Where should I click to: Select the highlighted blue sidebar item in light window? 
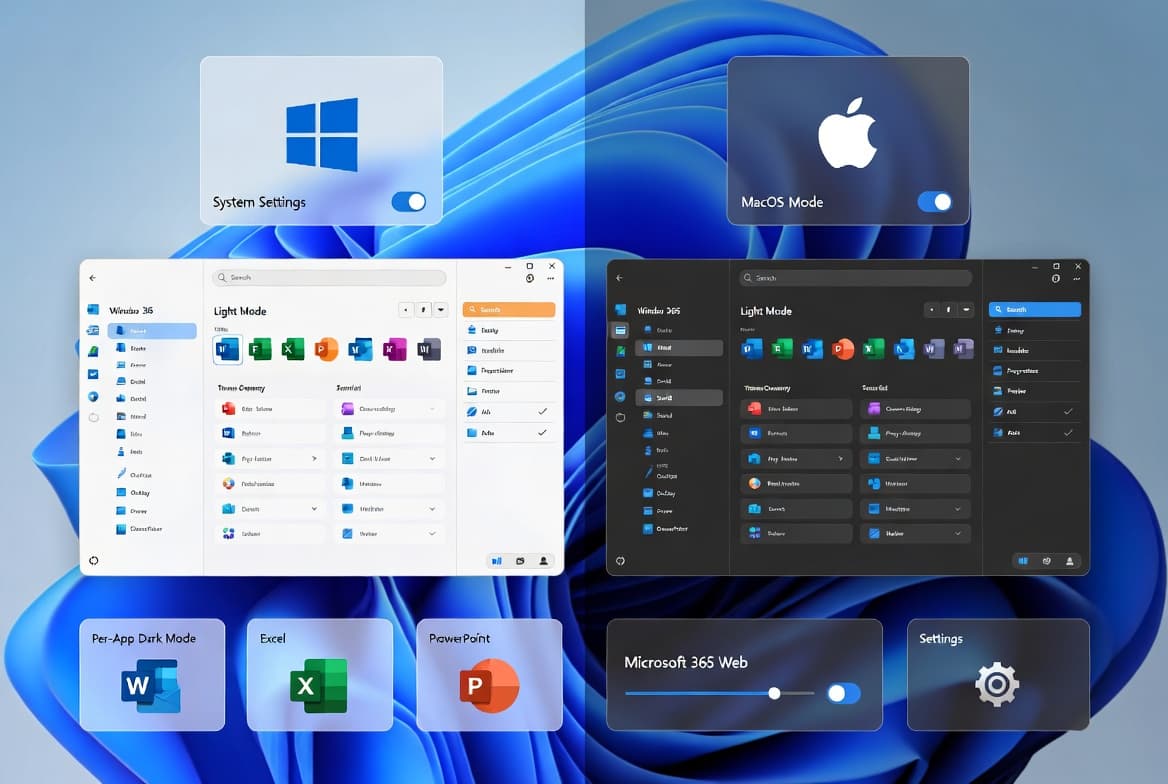152,331
